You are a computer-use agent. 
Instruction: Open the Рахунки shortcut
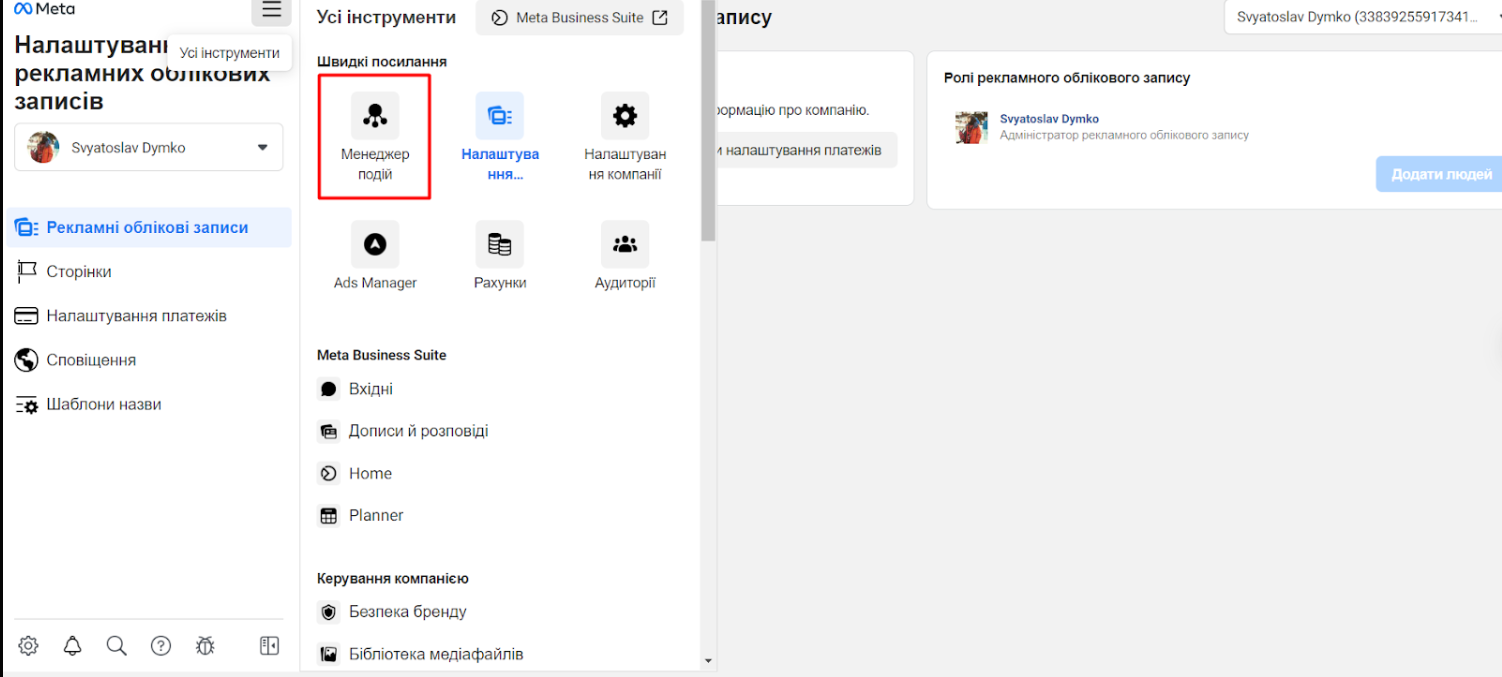tap(500, 256)
